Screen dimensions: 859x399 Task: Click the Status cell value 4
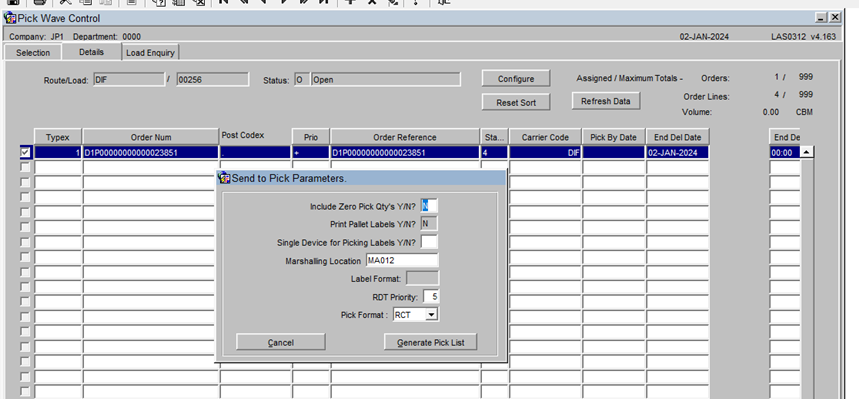click(494, 153)
